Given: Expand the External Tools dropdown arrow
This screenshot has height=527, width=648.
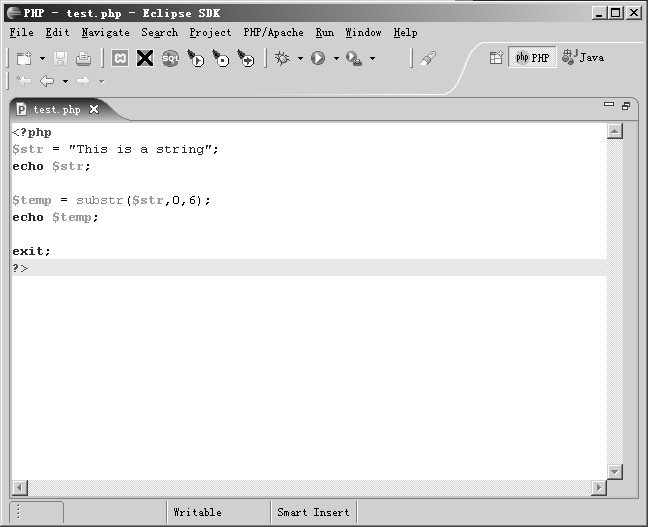Looking at the screenshot, I should pyautogui.click(x=372, y=59).
